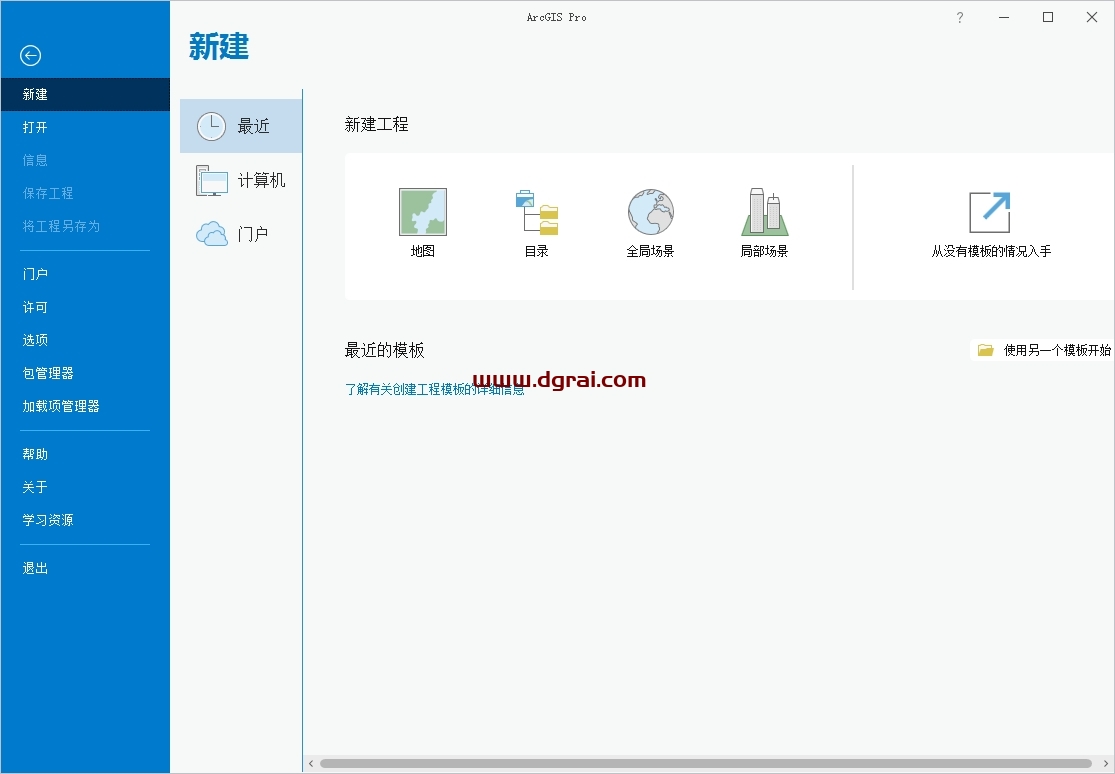Switch to the 计算机 tab label
Screen dimensions: 1115x774
click(x=262, y=180)
